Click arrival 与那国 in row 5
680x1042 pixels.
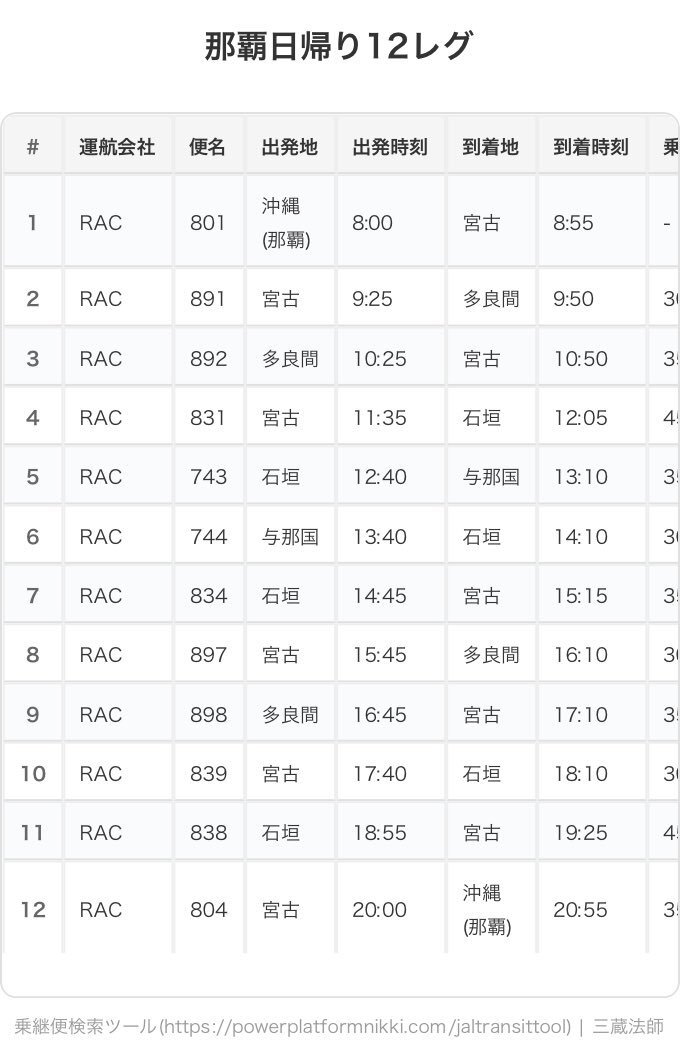coord(491,476)
